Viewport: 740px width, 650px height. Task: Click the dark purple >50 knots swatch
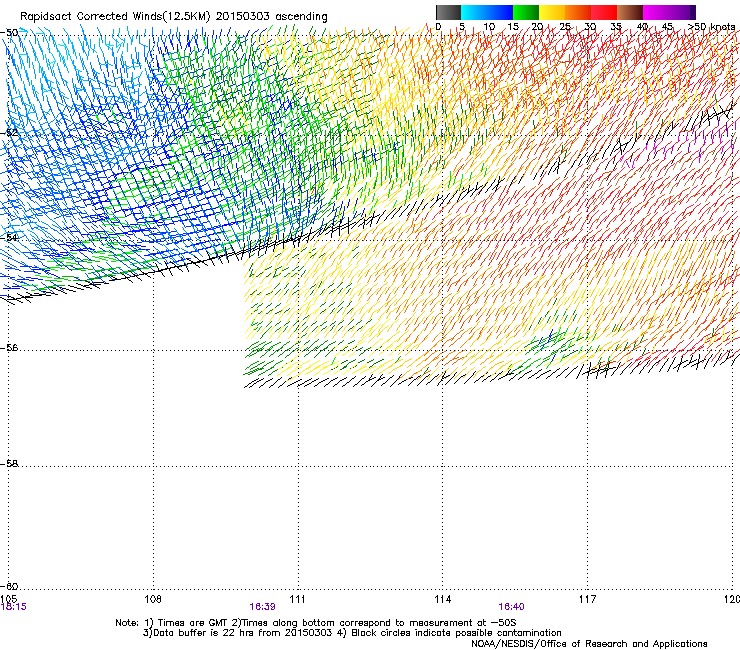click(x=693, y=12)
